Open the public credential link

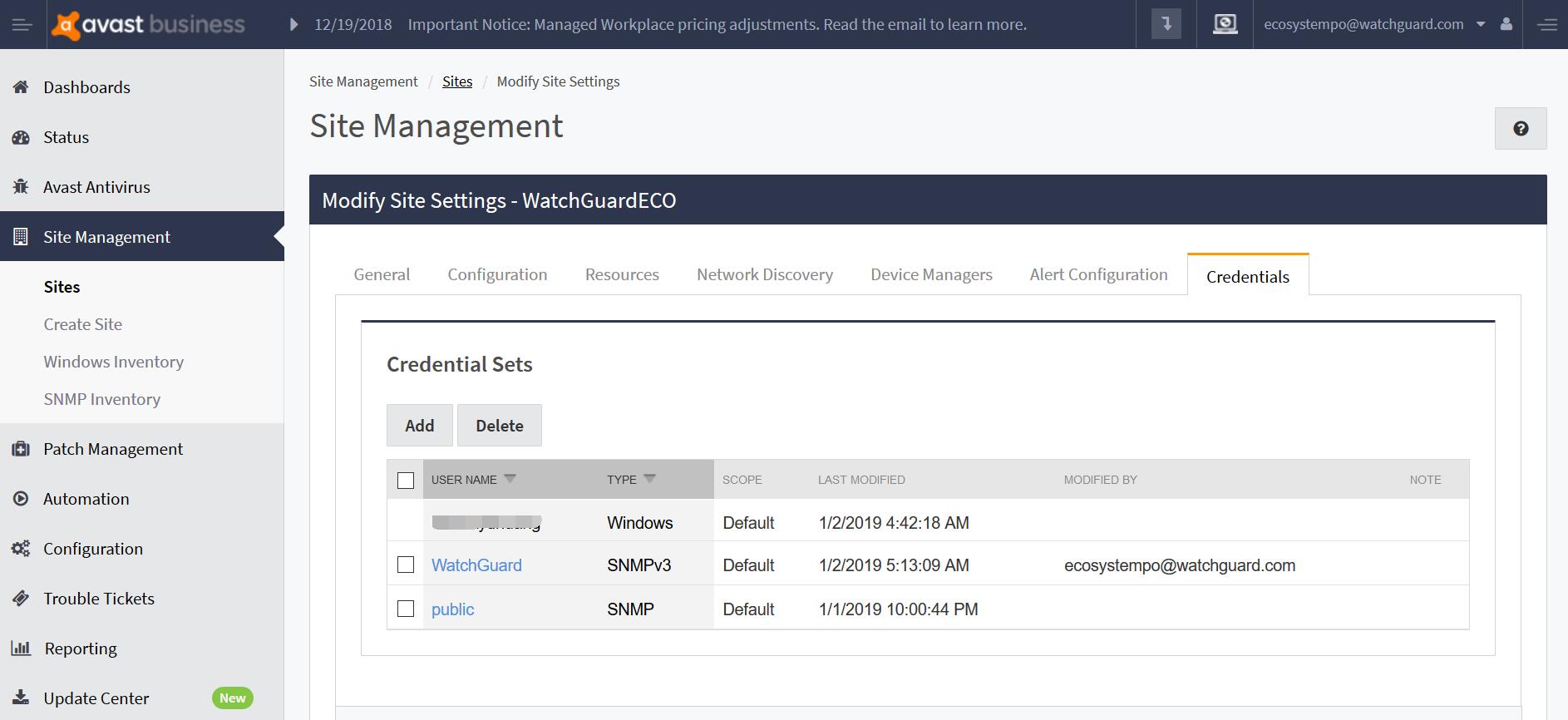453,609
